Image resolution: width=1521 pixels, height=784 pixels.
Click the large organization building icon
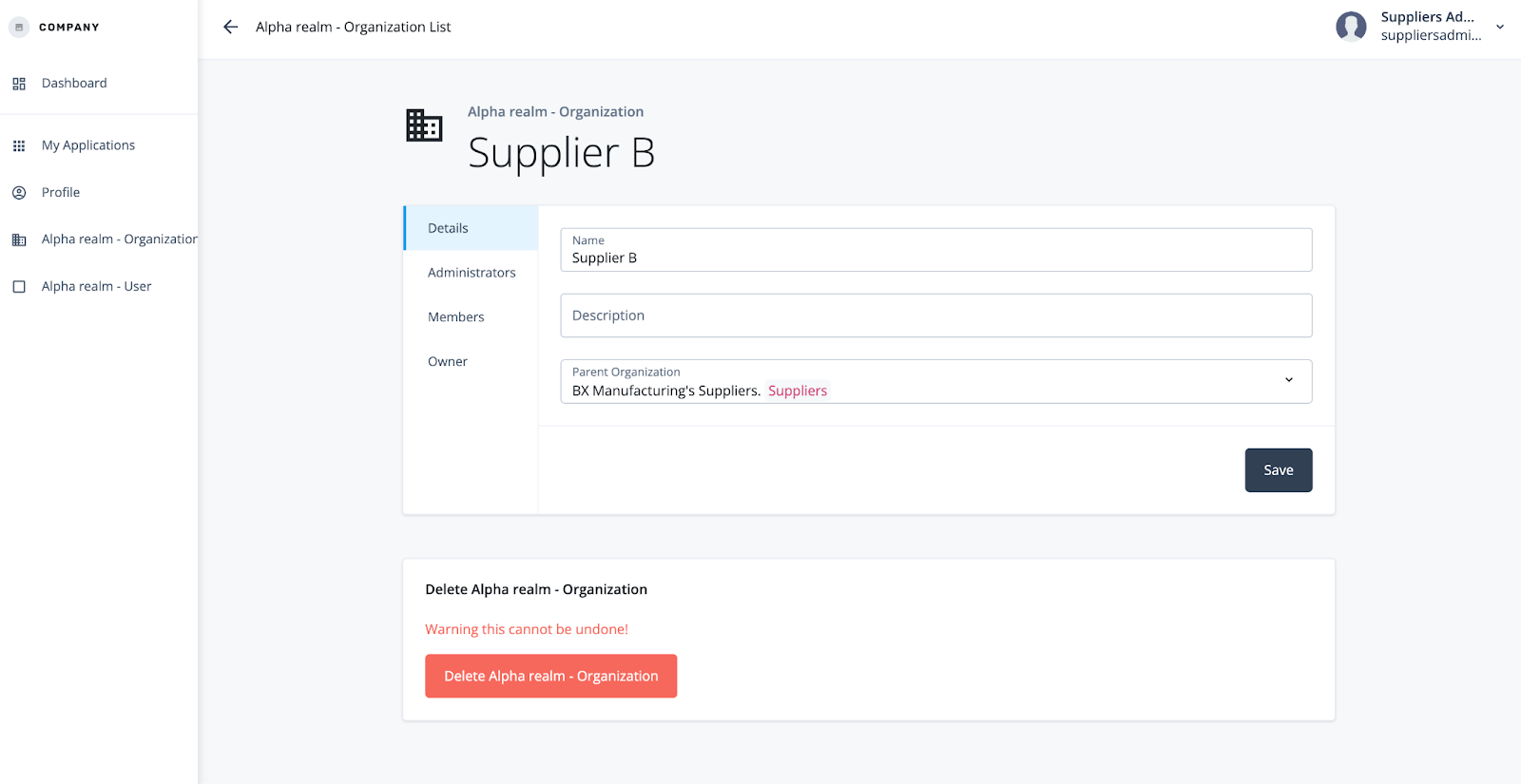point(424,125)
